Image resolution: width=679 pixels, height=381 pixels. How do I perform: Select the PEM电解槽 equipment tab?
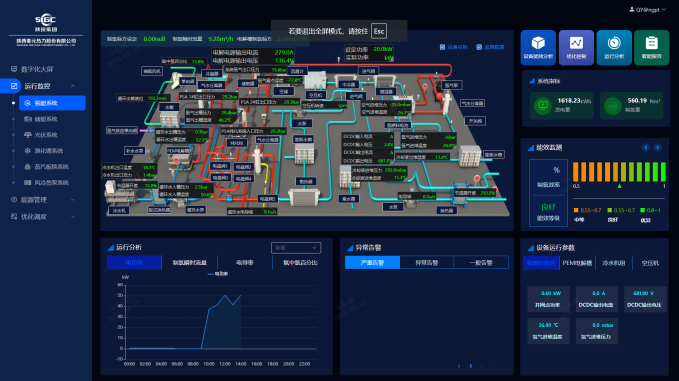pos(577,263)
